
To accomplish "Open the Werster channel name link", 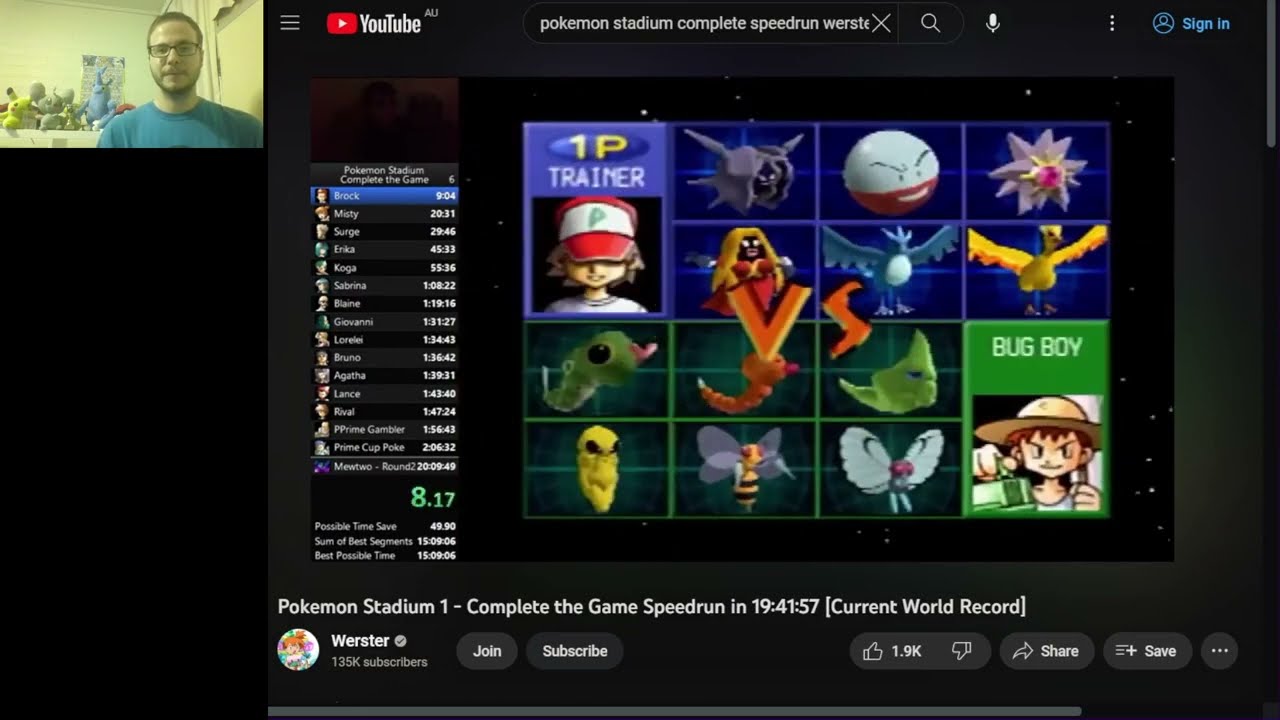I will pyautogui.click(x=360, y=641).
